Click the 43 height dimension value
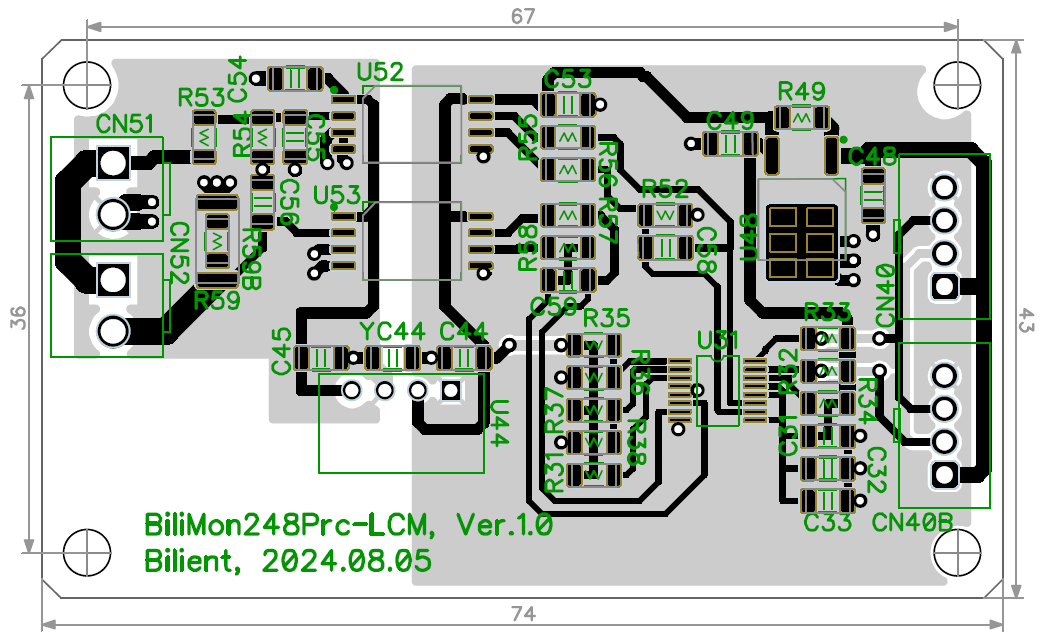The height and width of the screenshot is (633, 1044). click(1026, 319)
